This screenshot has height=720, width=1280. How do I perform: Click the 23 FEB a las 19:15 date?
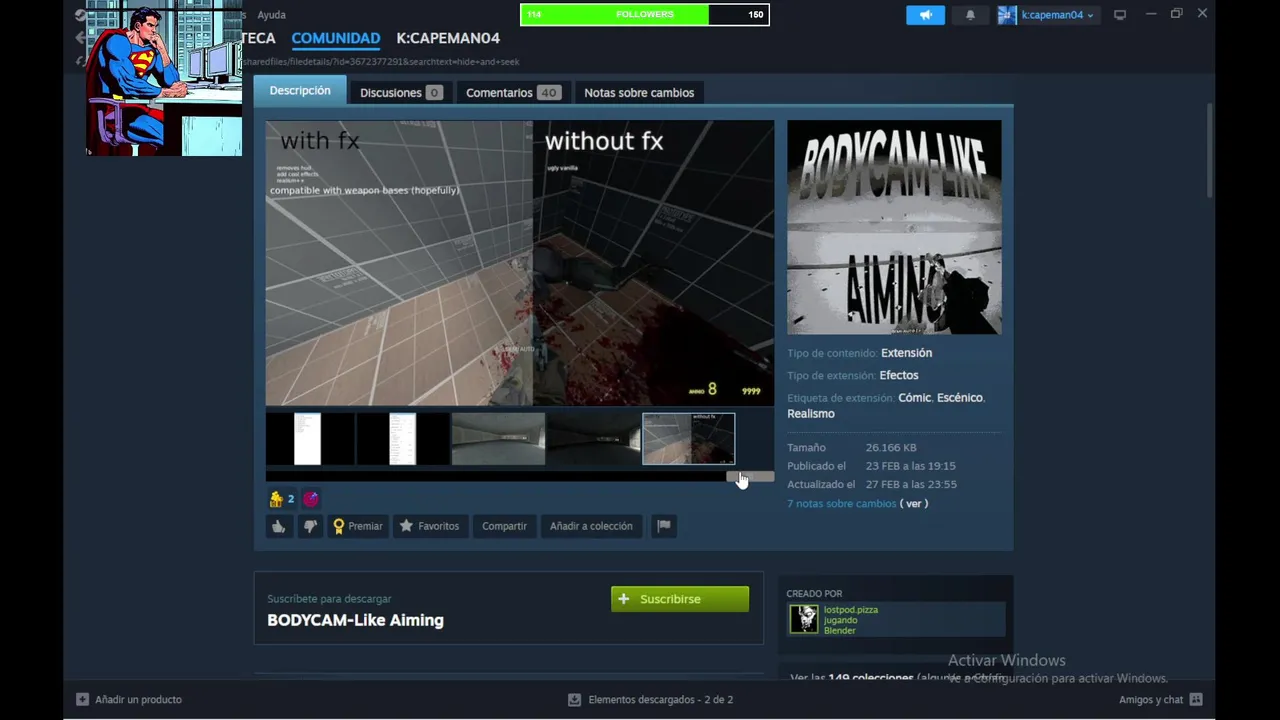(911, 466)
